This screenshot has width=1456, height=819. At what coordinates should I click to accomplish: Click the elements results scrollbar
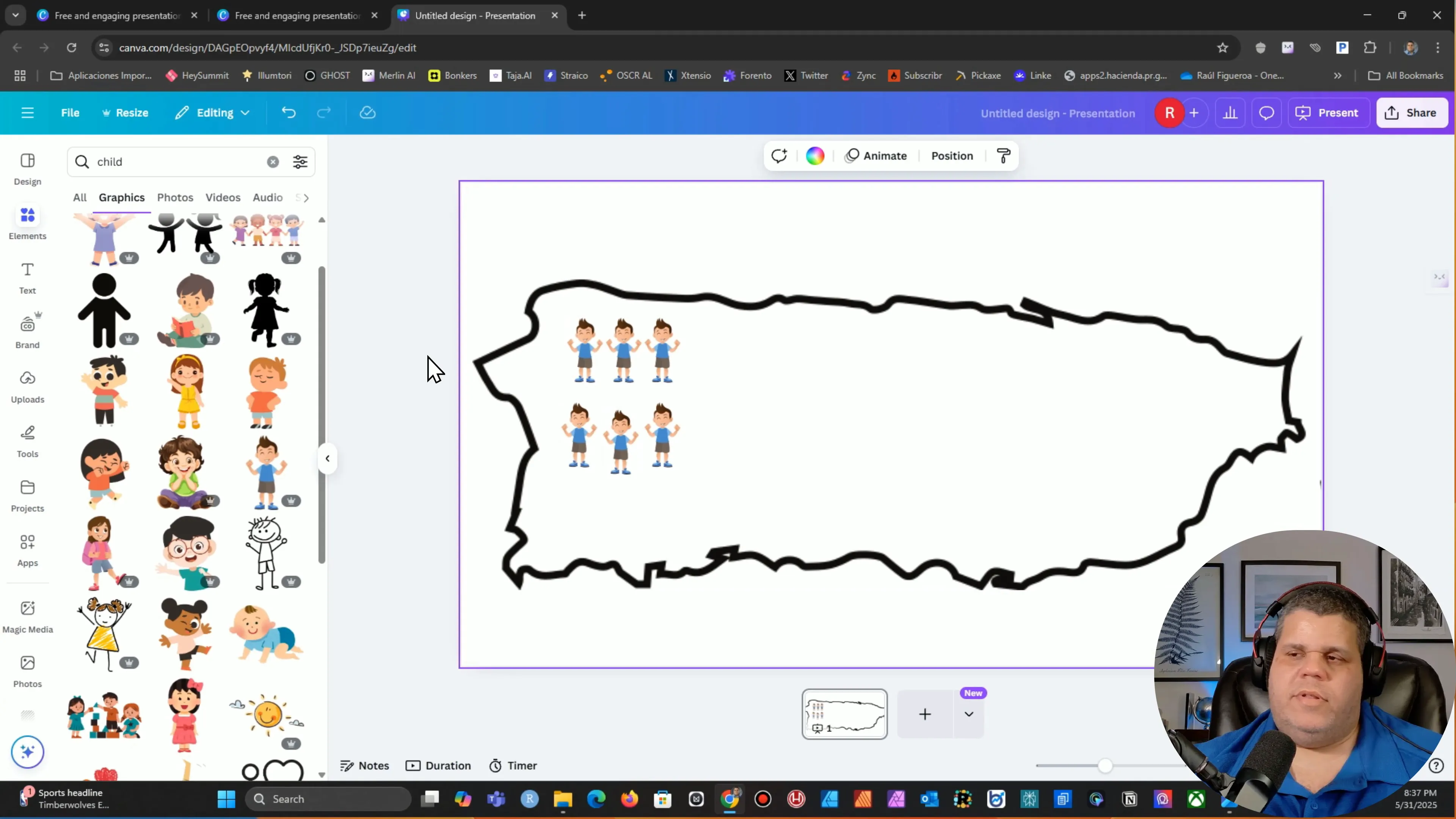[x=322, y=414]
